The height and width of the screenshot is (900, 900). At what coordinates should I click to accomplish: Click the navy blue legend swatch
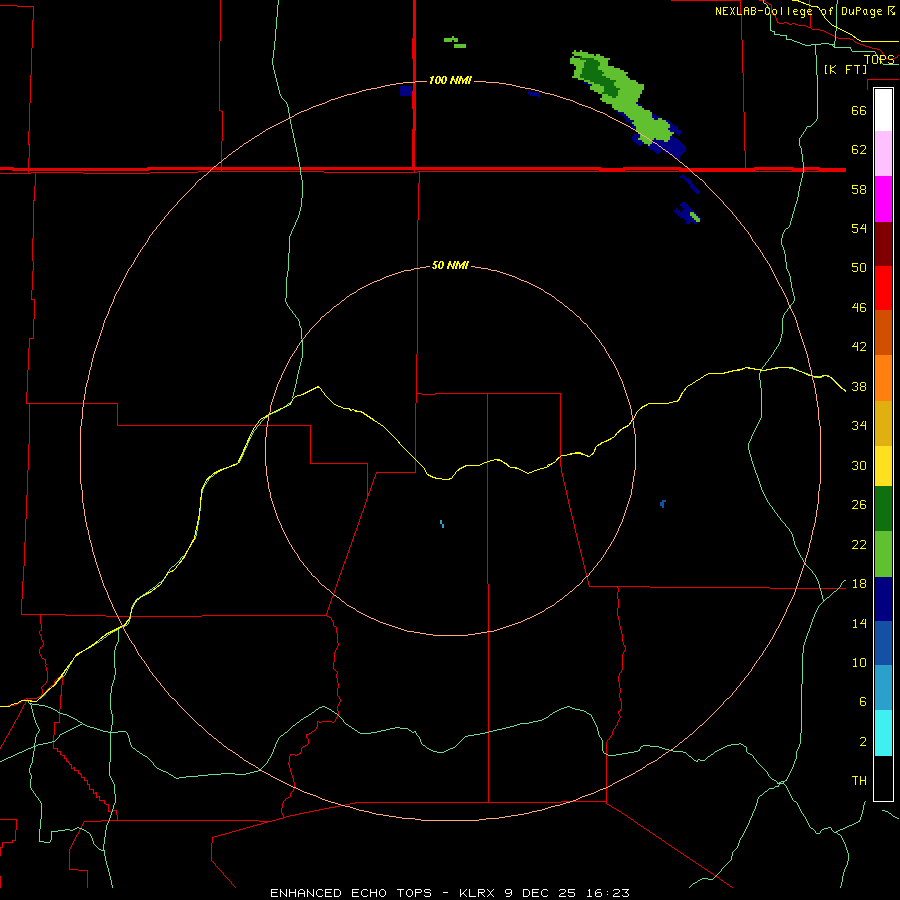pos(883,599)
